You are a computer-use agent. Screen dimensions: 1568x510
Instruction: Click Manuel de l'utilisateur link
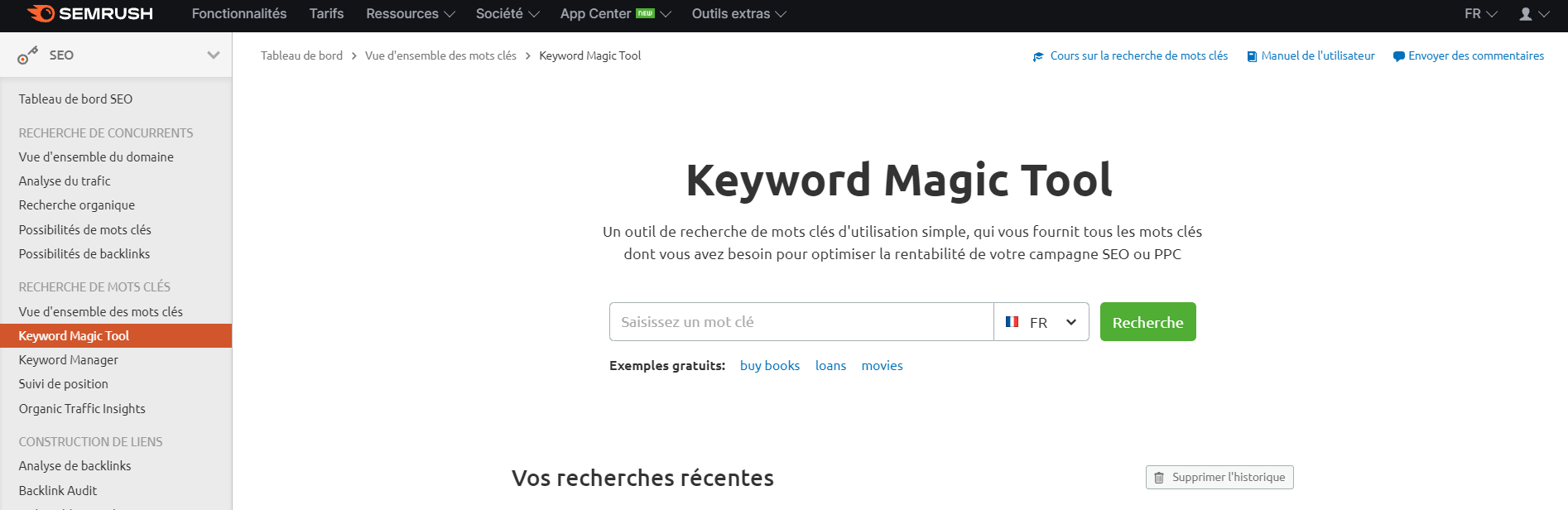coord(1318,55)
